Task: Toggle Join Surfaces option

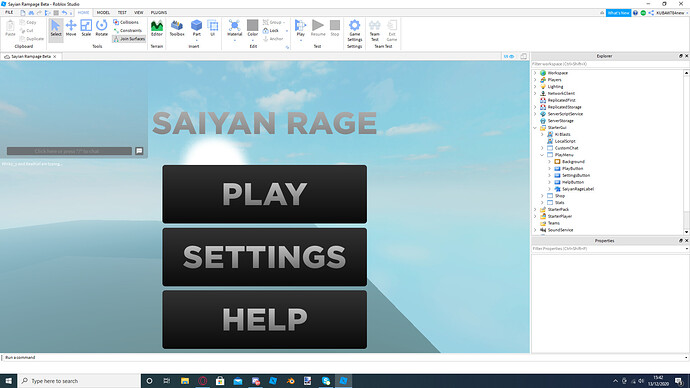Action: click(129, 39)
